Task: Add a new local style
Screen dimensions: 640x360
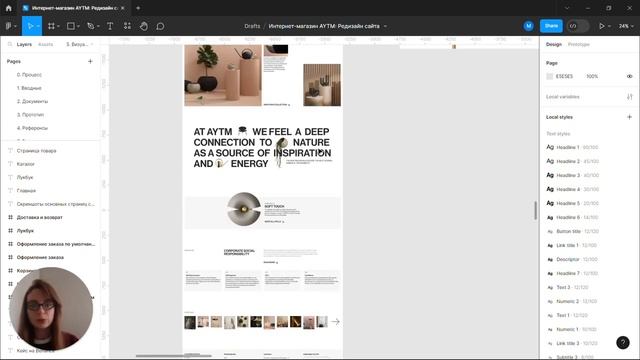Action: (x=629, y=117)
